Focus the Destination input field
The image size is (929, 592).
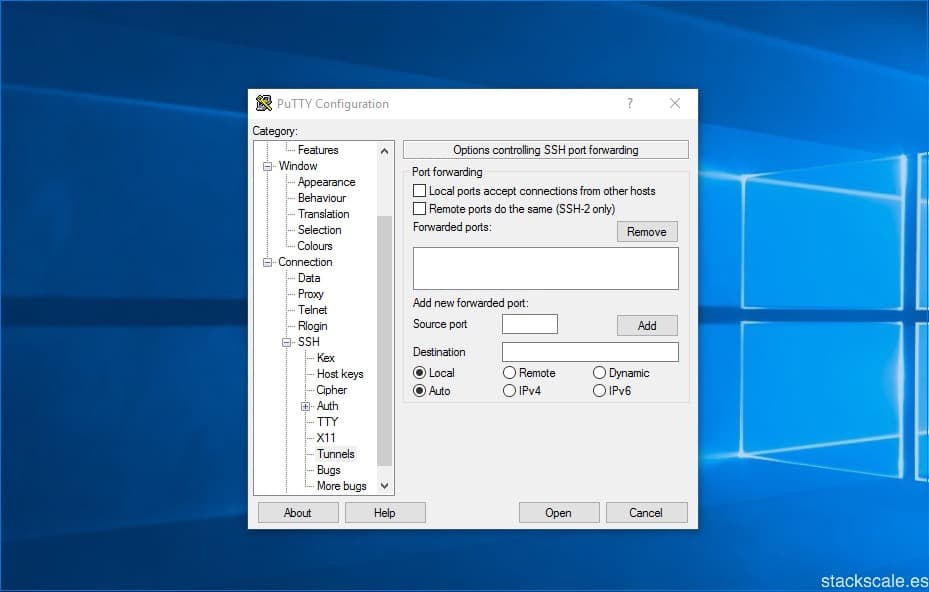coord(590,352)
